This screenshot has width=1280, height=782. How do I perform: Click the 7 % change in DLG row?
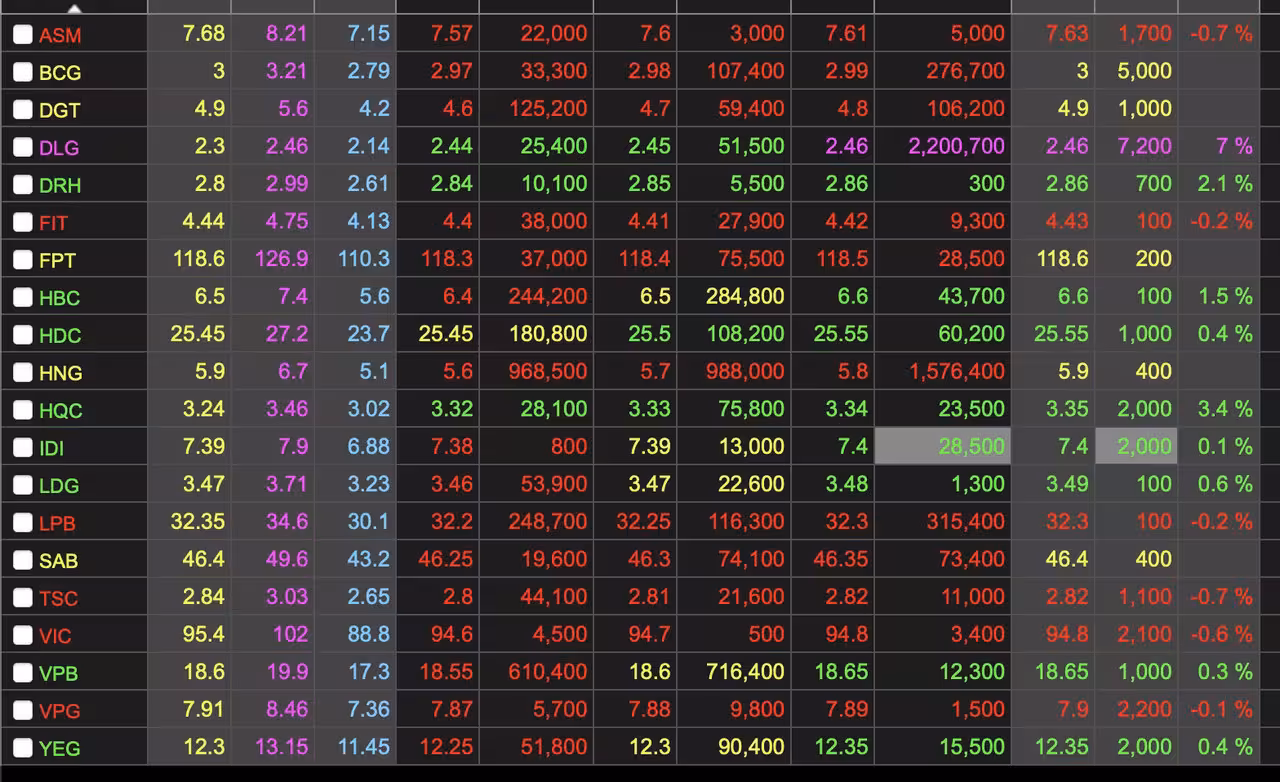[1234, 146]
